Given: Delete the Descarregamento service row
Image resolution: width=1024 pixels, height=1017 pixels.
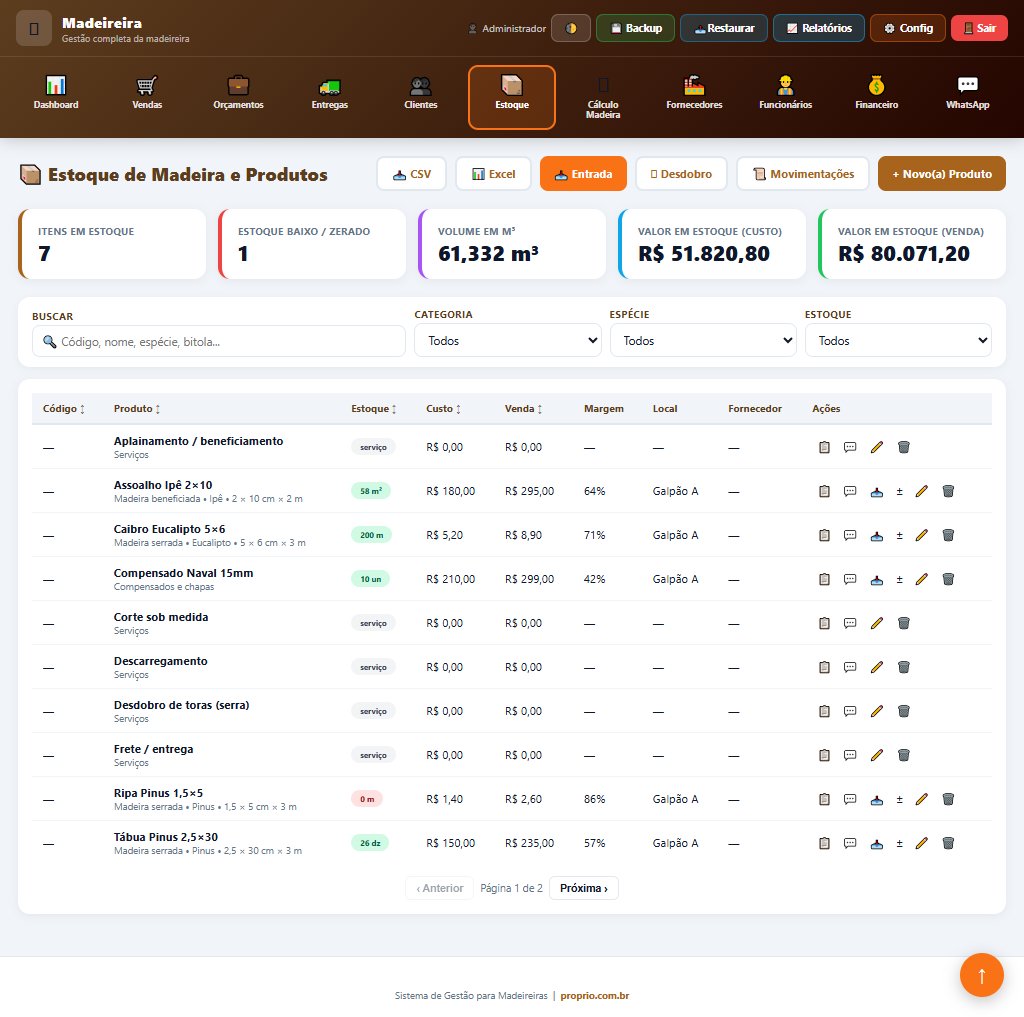Looking at the screenshot, I should 904,667.
